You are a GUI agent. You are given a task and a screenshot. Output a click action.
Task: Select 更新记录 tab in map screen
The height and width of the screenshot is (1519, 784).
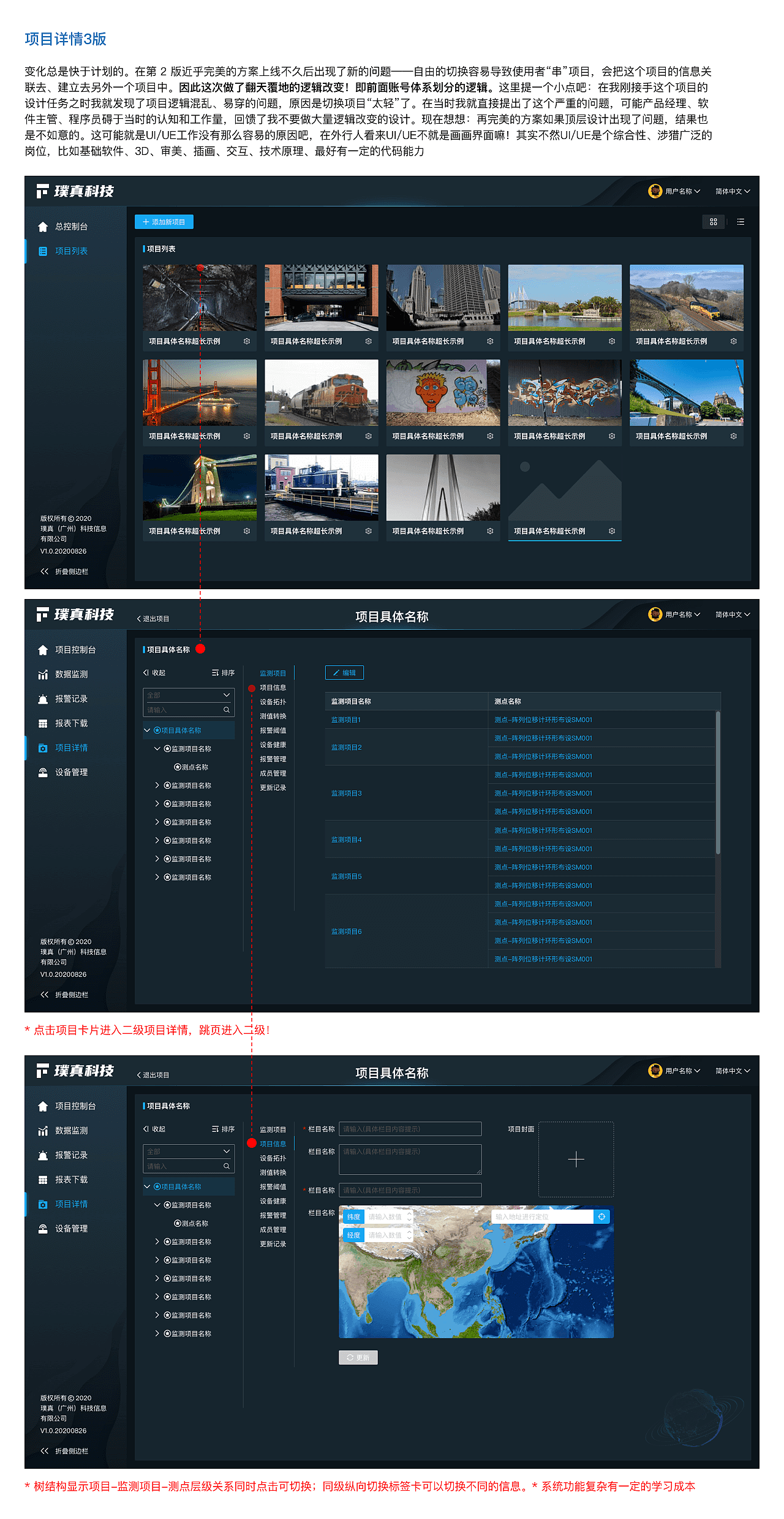(x=273, y=1244)
